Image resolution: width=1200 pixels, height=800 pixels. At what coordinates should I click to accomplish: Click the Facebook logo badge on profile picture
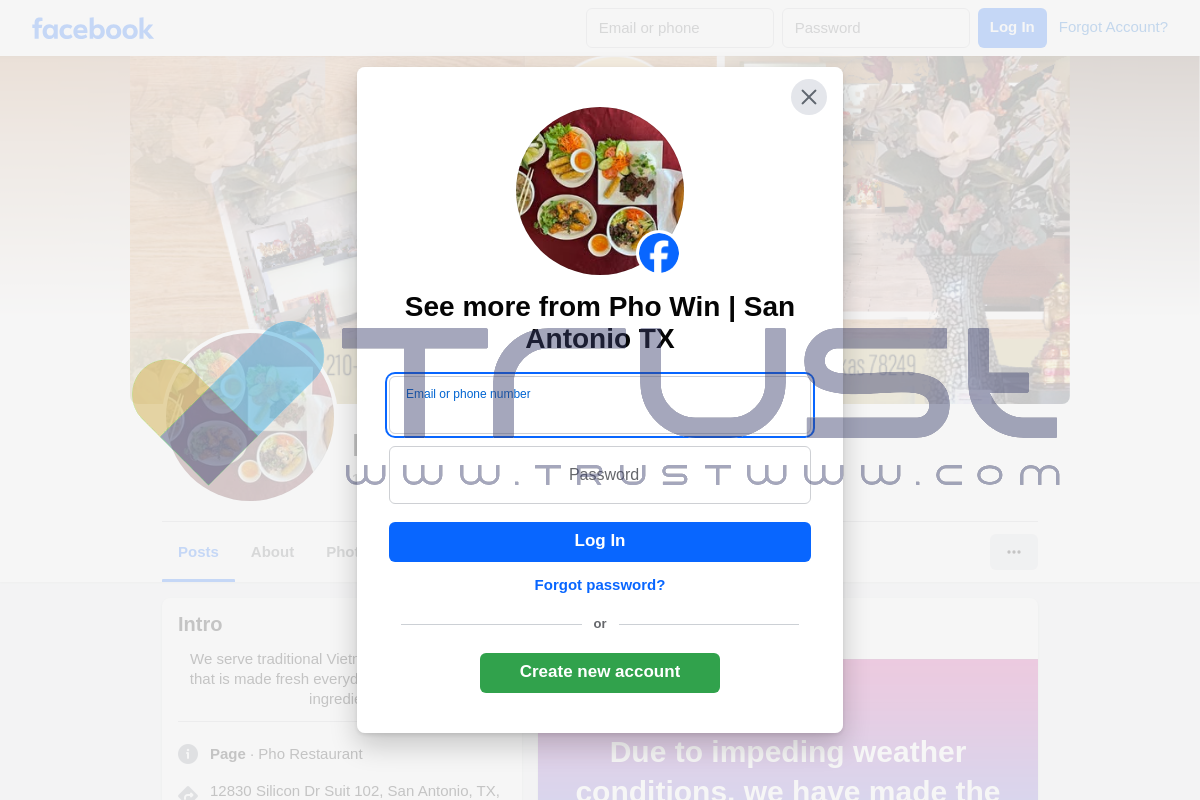point(659,253)
